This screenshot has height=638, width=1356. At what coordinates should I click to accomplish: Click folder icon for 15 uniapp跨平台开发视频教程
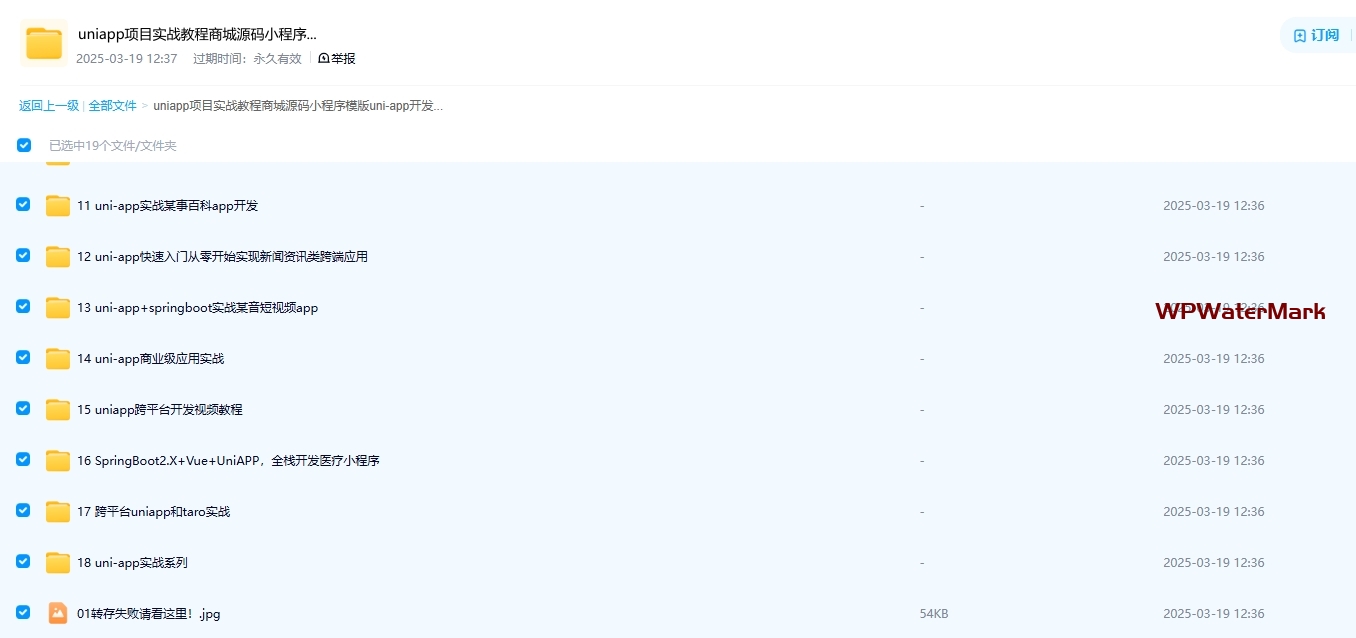[x=58, y=410]
